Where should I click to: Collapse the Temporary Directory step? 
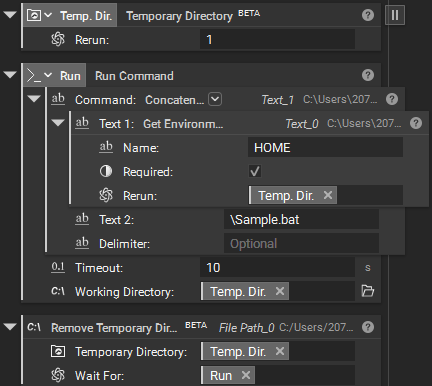10,15
